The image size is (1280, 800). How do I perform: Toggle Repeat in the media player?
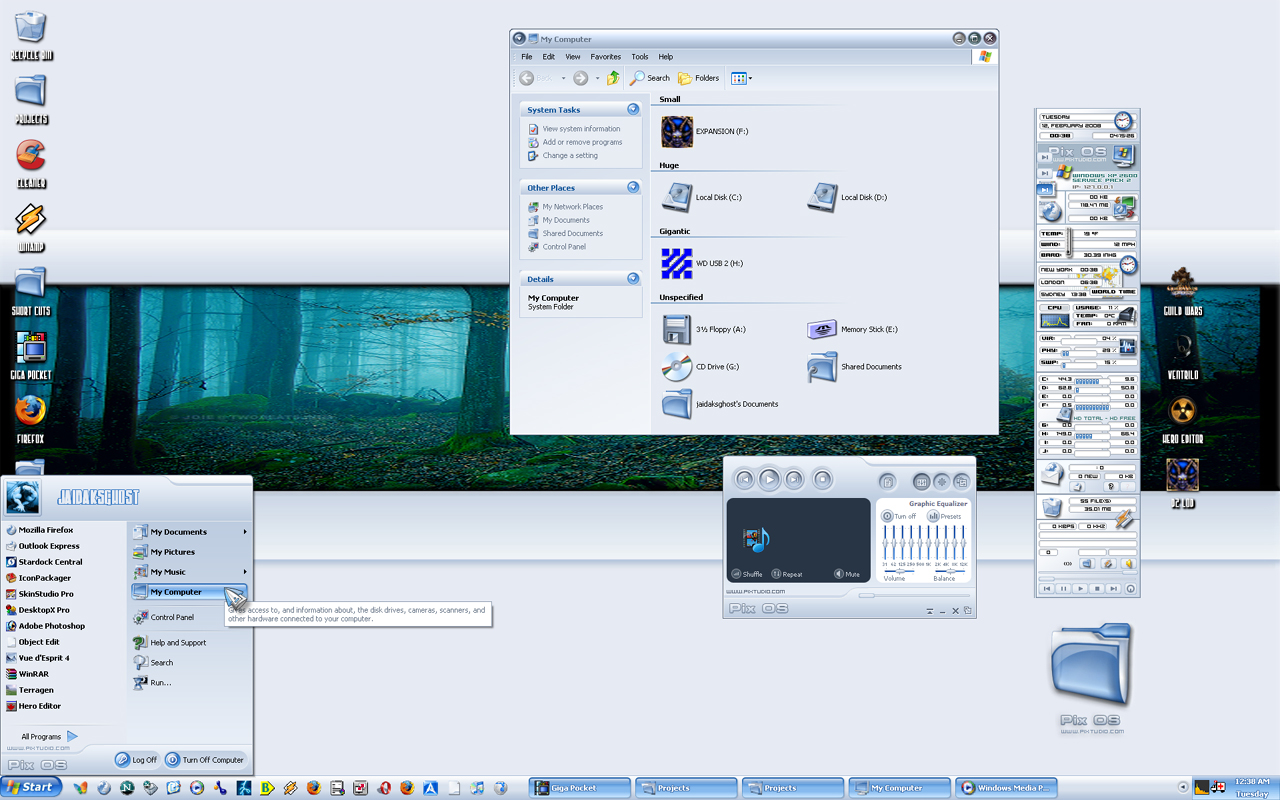tap(787, 574)
